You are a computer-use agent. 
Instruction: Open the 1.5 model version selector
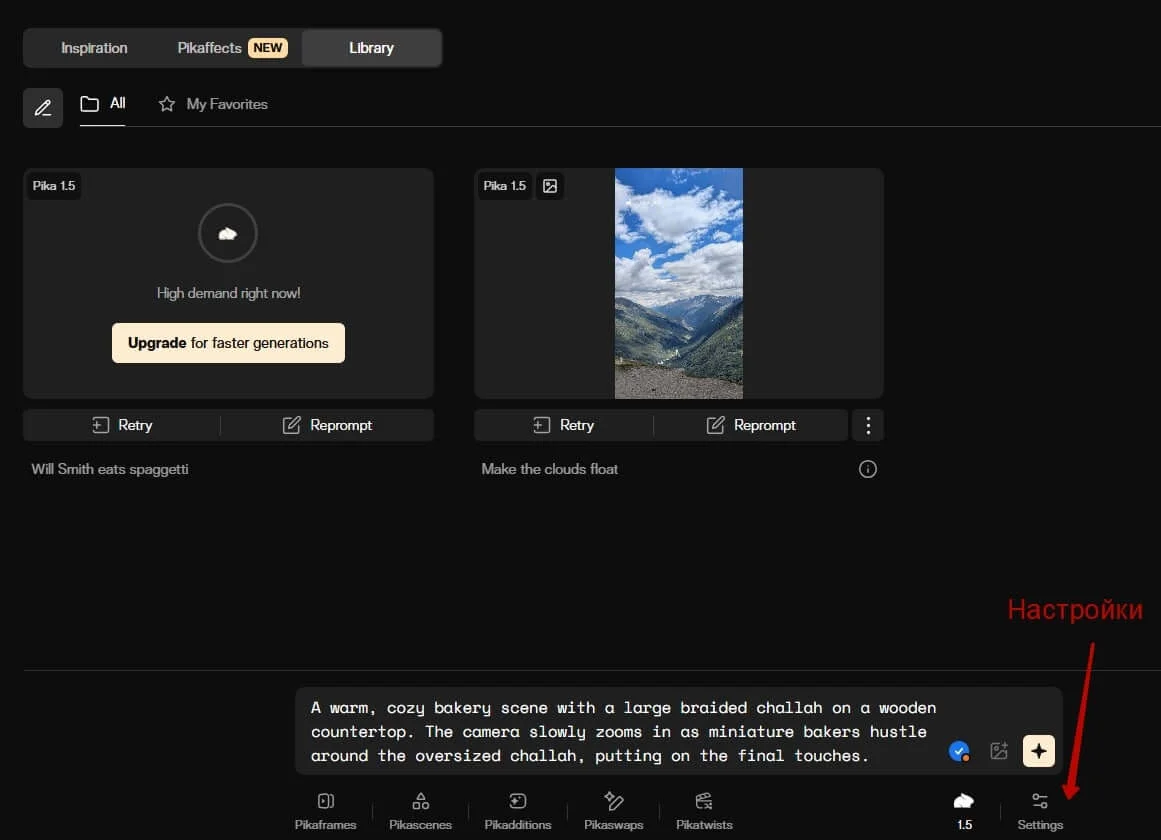coord(964,810)
